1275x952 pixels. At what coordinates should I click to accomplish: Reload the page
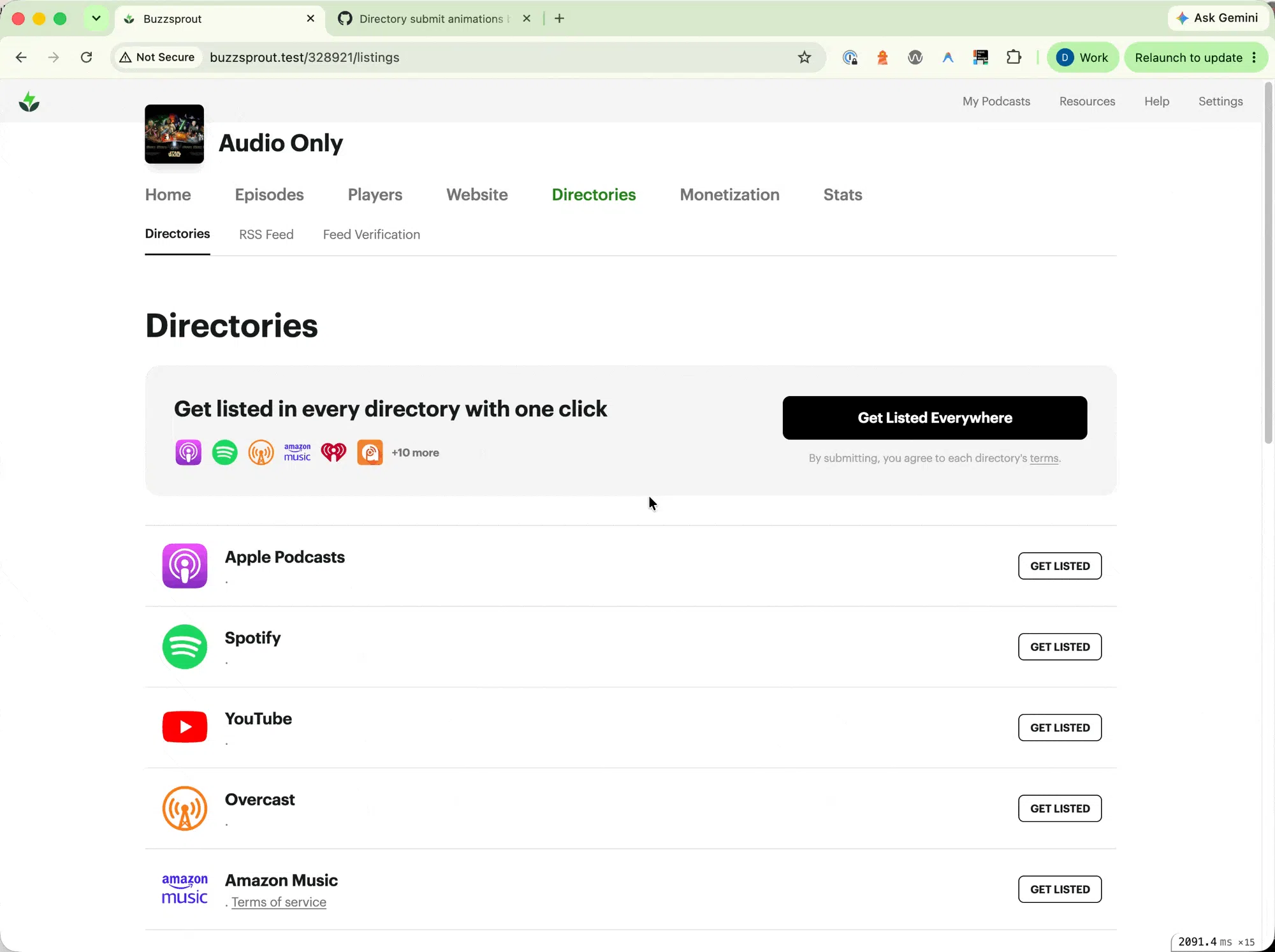87,57
